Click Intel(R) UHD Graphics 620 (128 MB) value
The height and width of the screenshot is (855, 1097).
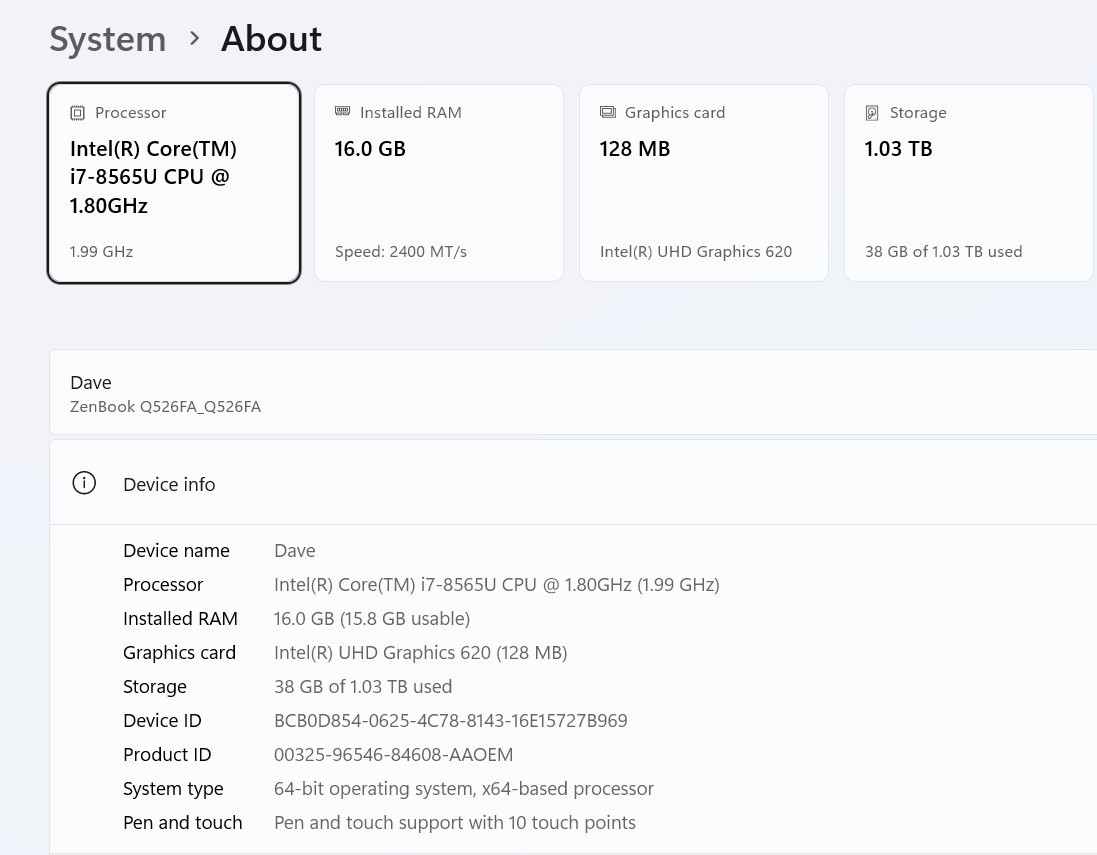pos(420,652)
